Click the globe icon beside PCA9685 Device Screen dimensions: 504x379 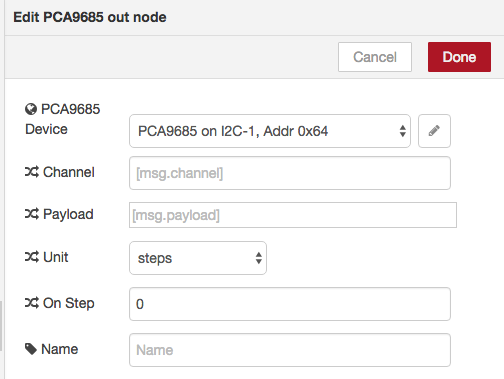point(31,109)
